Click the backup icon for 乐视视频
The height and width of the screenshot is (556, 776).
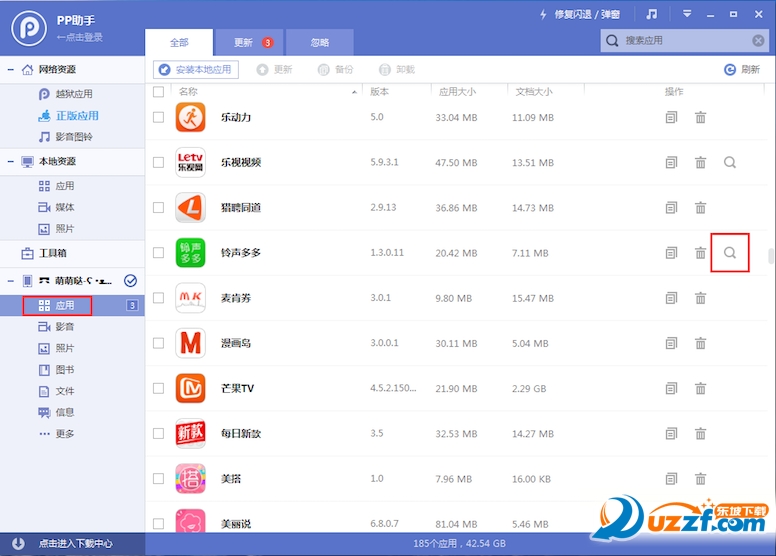[x=671, y=162]
